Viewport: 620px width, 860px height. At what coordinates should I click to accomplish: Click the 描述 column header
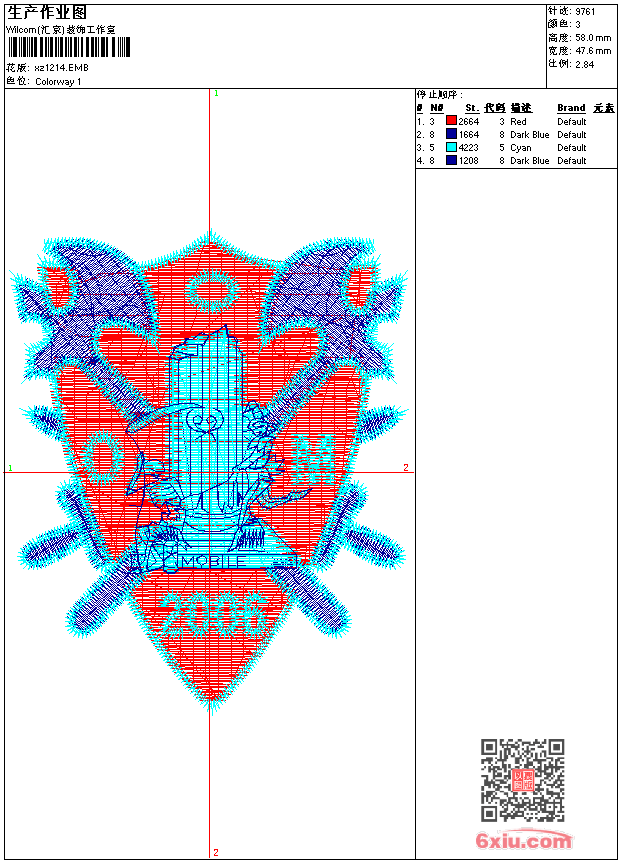click(521, 108)
